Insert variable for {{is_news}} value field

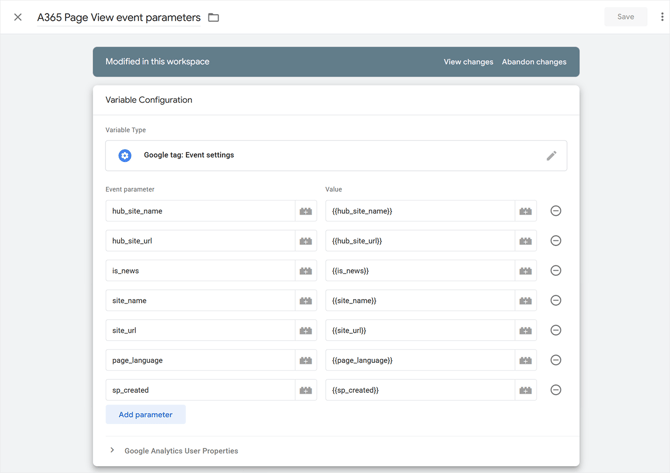(525, 271)
